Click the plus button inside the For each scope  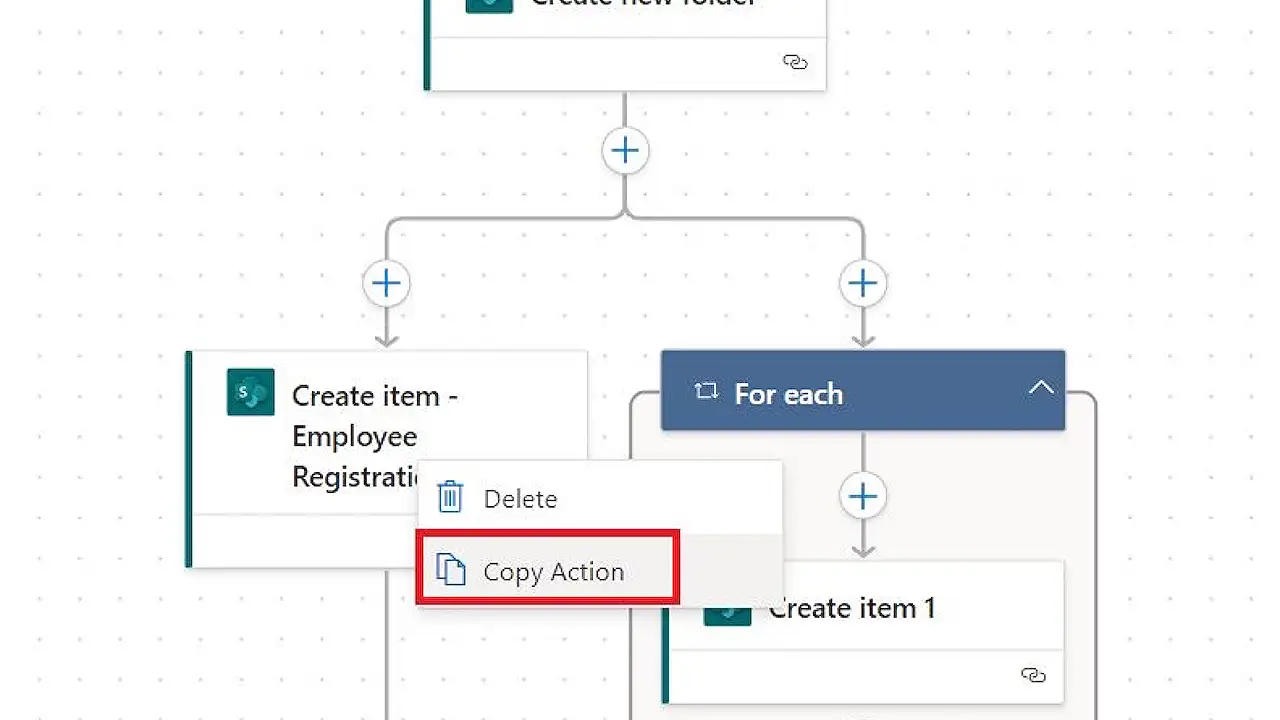tap(863, 496)
